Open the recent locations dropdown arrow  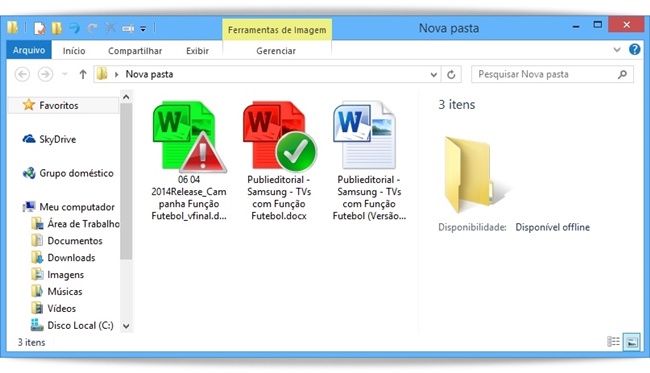pyautogui.click(x=65, y=74)
